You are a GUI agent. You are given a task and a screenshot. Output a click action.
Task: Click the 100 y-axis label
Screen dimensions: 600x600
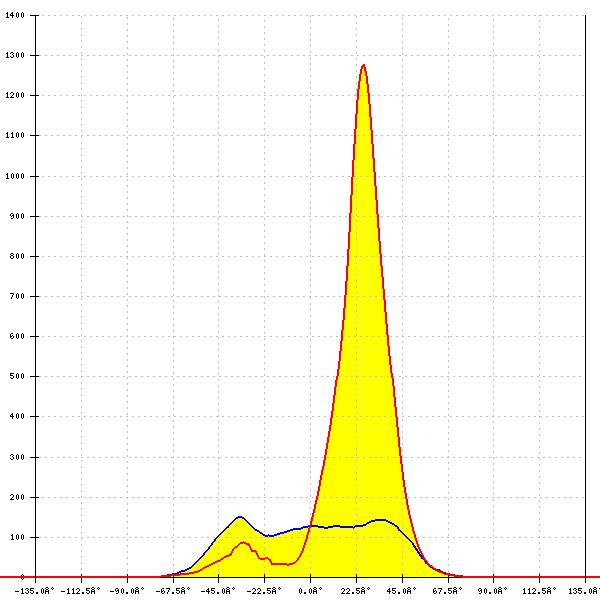[17, 537]
